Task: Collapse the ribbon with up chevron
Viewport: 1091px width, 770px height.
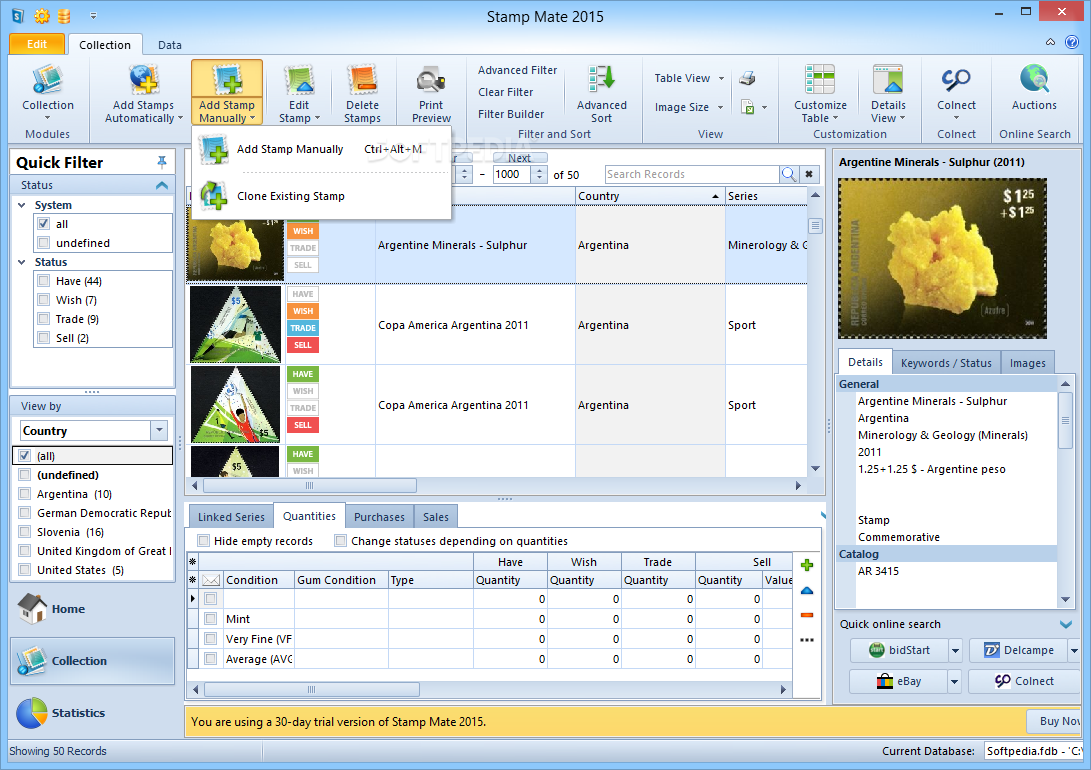Action: click(1050, 42)
